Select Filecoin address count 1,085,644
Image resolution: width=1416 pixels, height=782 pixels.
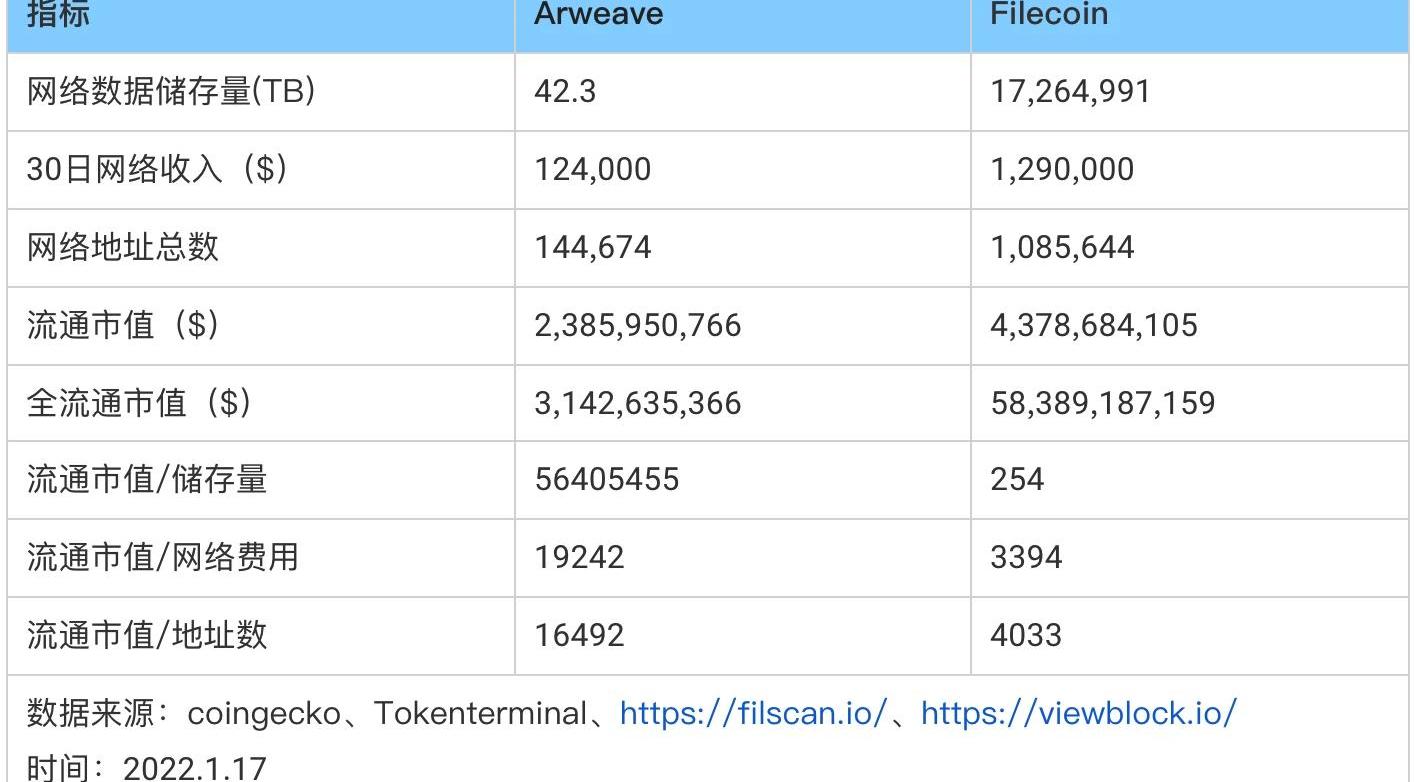[1062, 247]
